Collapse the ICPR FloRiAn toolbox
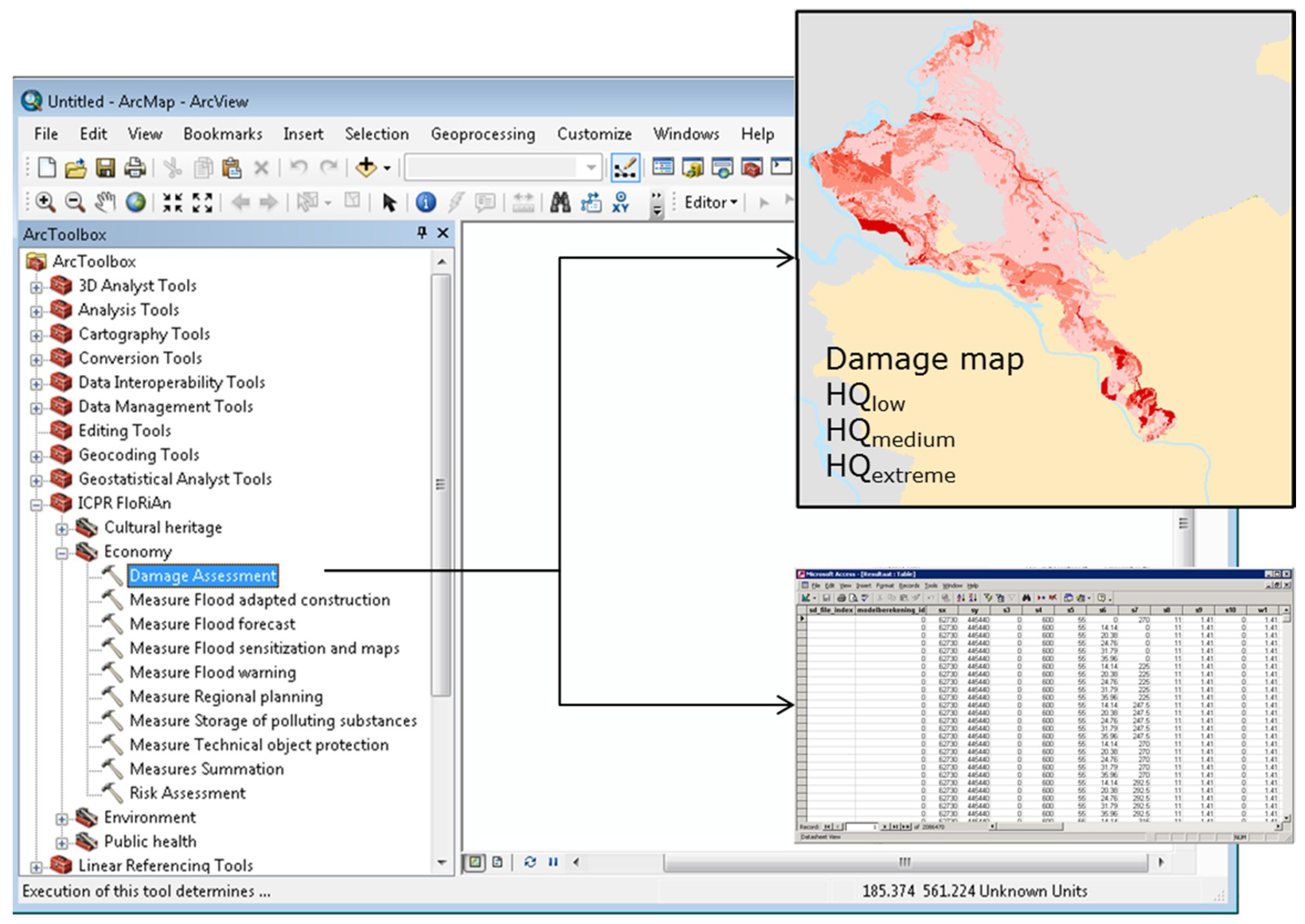 click(36, 505)
